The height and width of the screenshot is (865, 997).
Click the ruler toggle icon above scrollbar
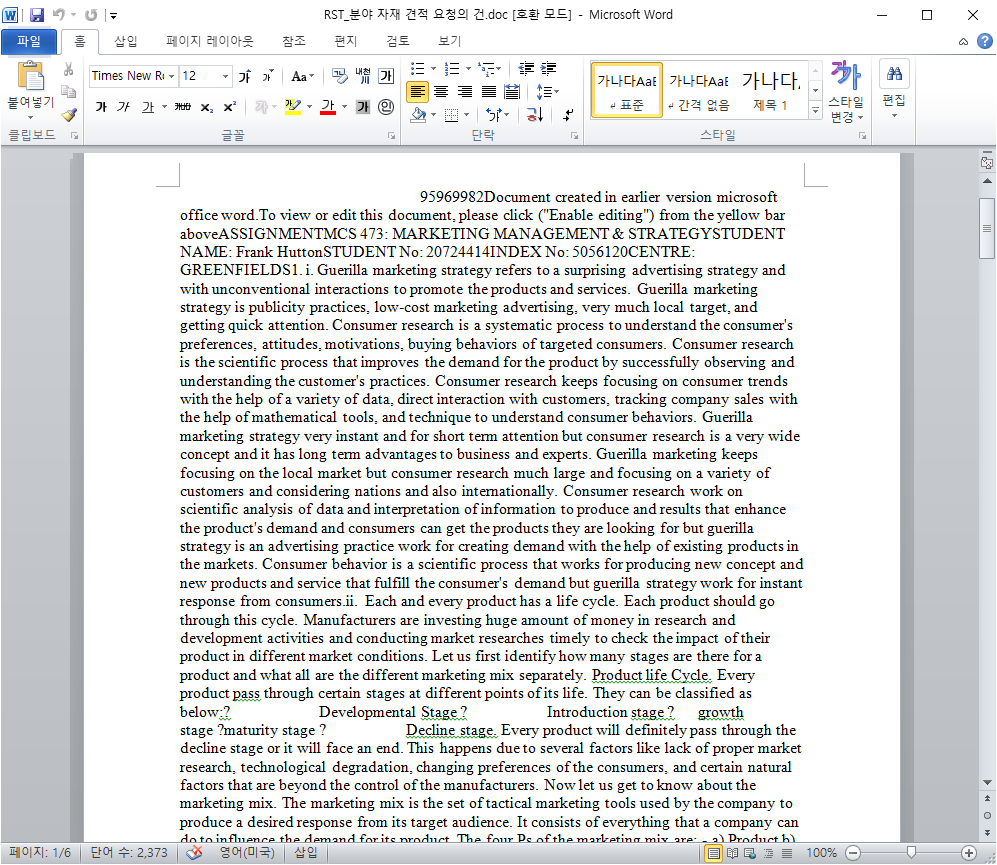(987, 163)
